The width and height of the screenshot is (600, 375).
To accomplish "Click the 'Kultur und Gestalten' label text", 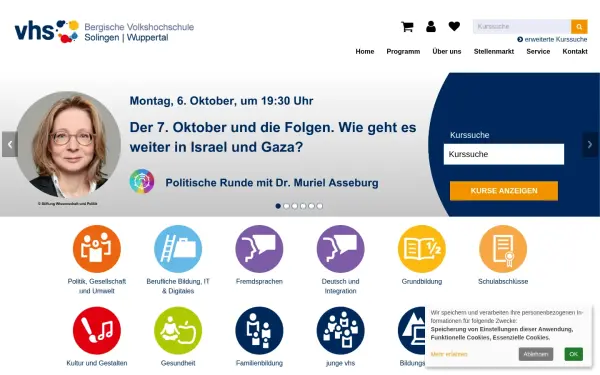I will 97,363.
